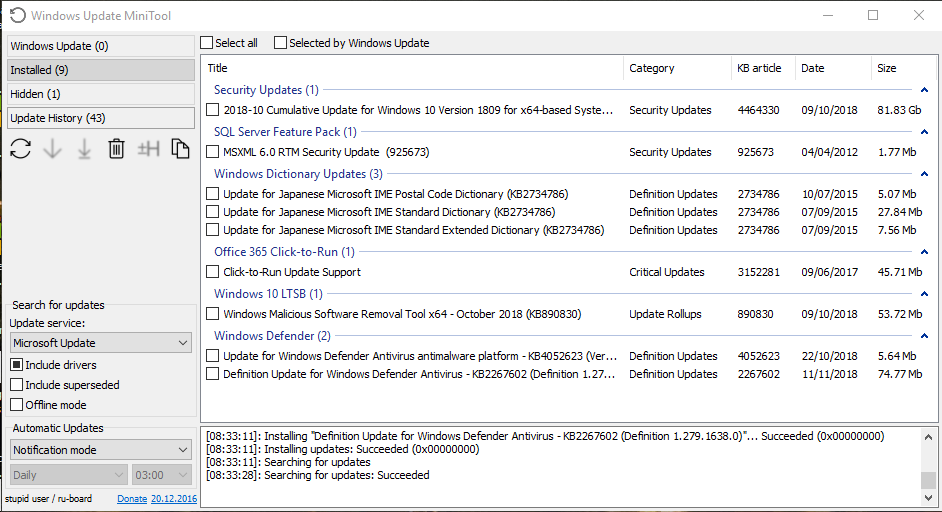Click the 20.12.2016 version link

(174, 499)
